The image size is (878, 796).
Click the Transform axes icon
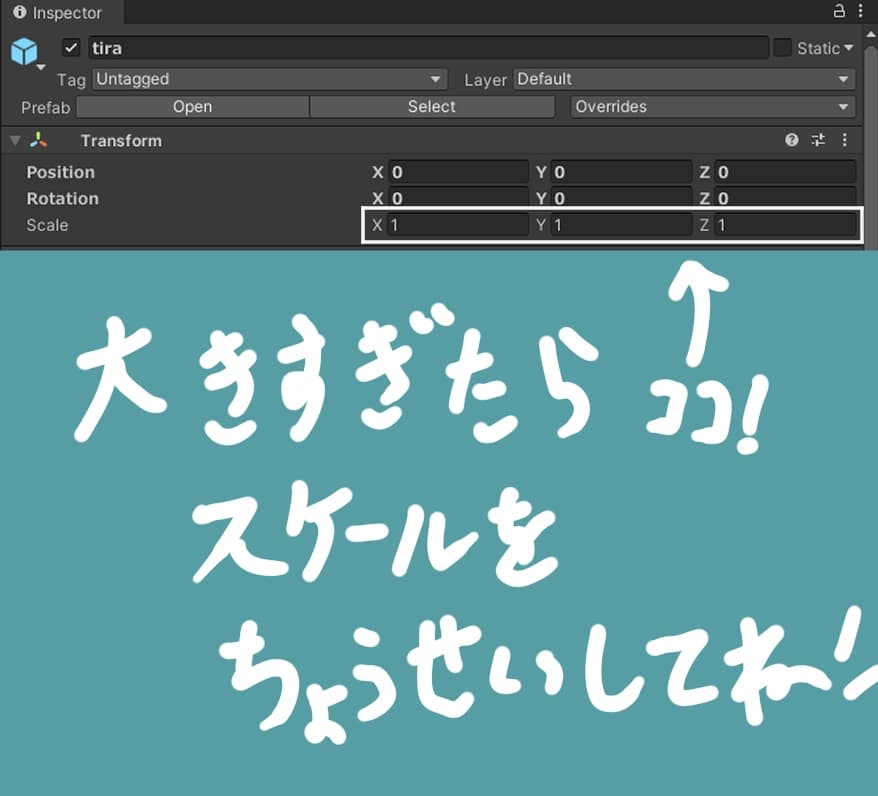(38, 140)
